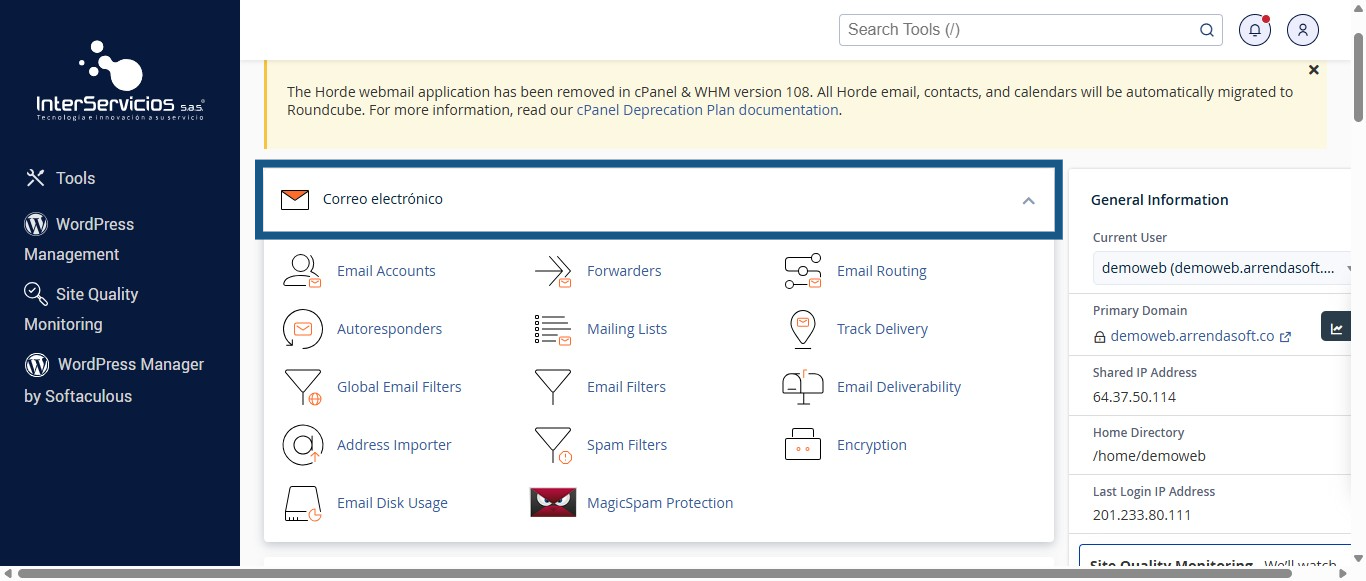Open the user account icon

(x=1303, y=30)
